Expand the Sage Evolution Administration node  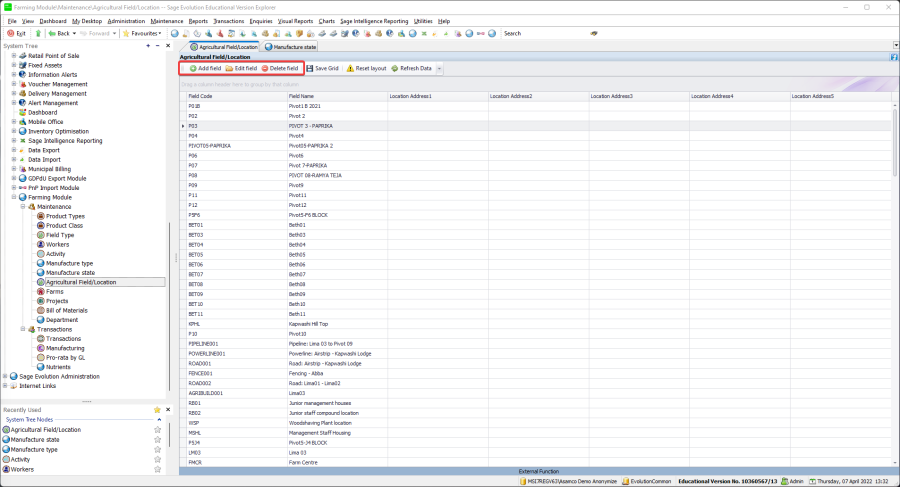(x=6, y=376)
